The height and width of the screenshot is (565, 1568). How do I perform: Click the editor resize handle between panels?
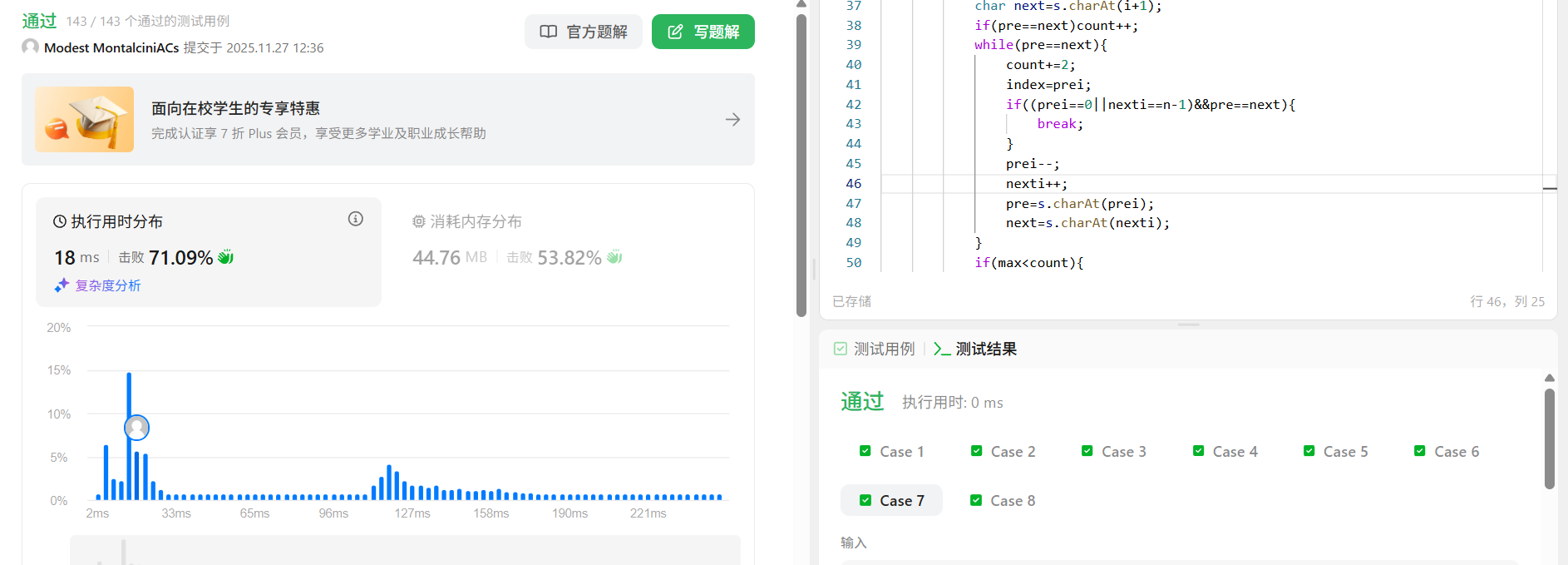tap(1189, 325)
